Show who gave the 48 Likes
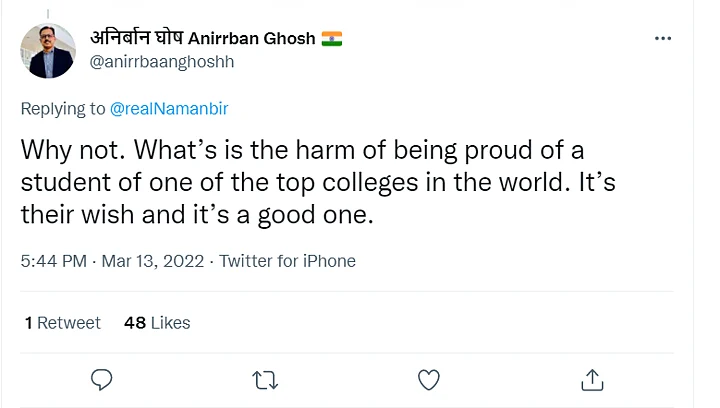Image resolution: width=720 pixels, height=408 pixels. (157, 323)
